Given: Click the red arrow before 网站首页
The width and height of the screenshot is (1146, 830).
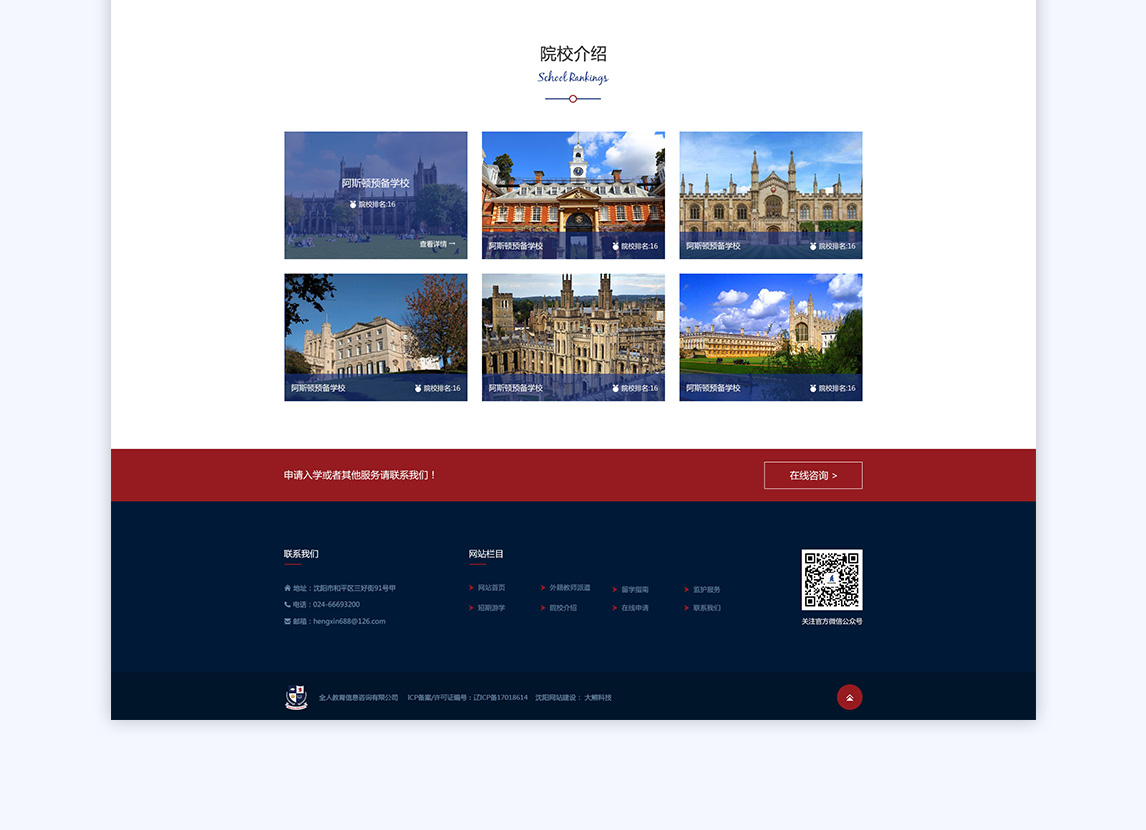Looking at the screenshot, I should [471, 588].
